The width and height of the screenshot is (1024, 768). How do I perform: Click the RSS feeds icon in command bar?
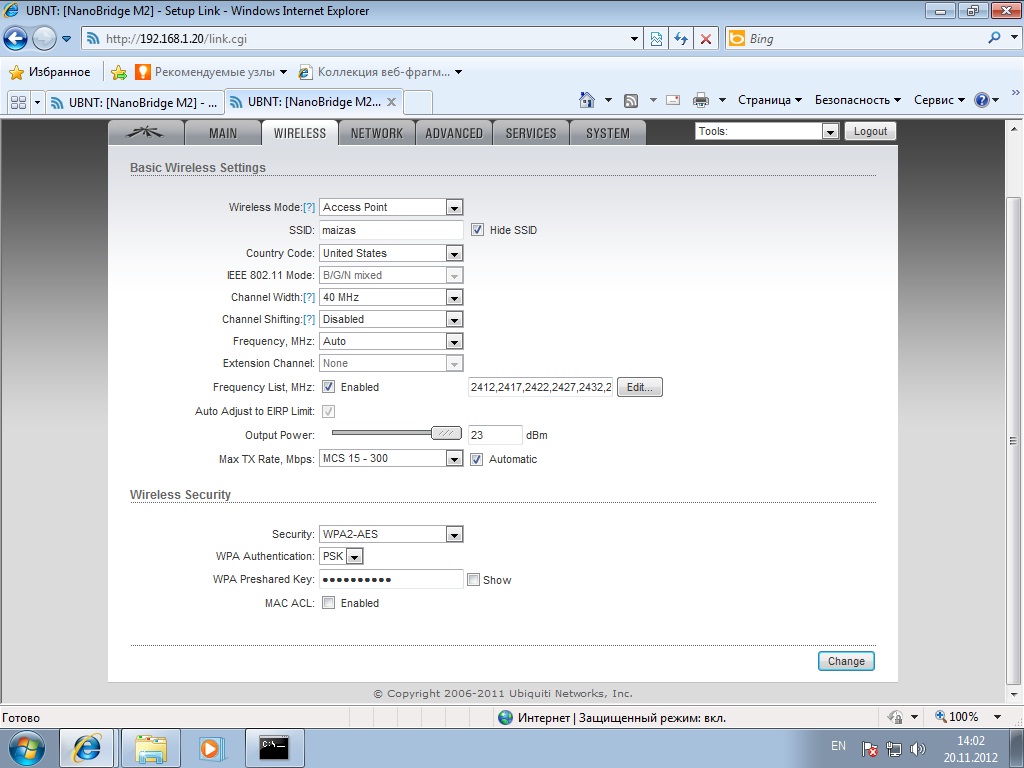(631, 101)
